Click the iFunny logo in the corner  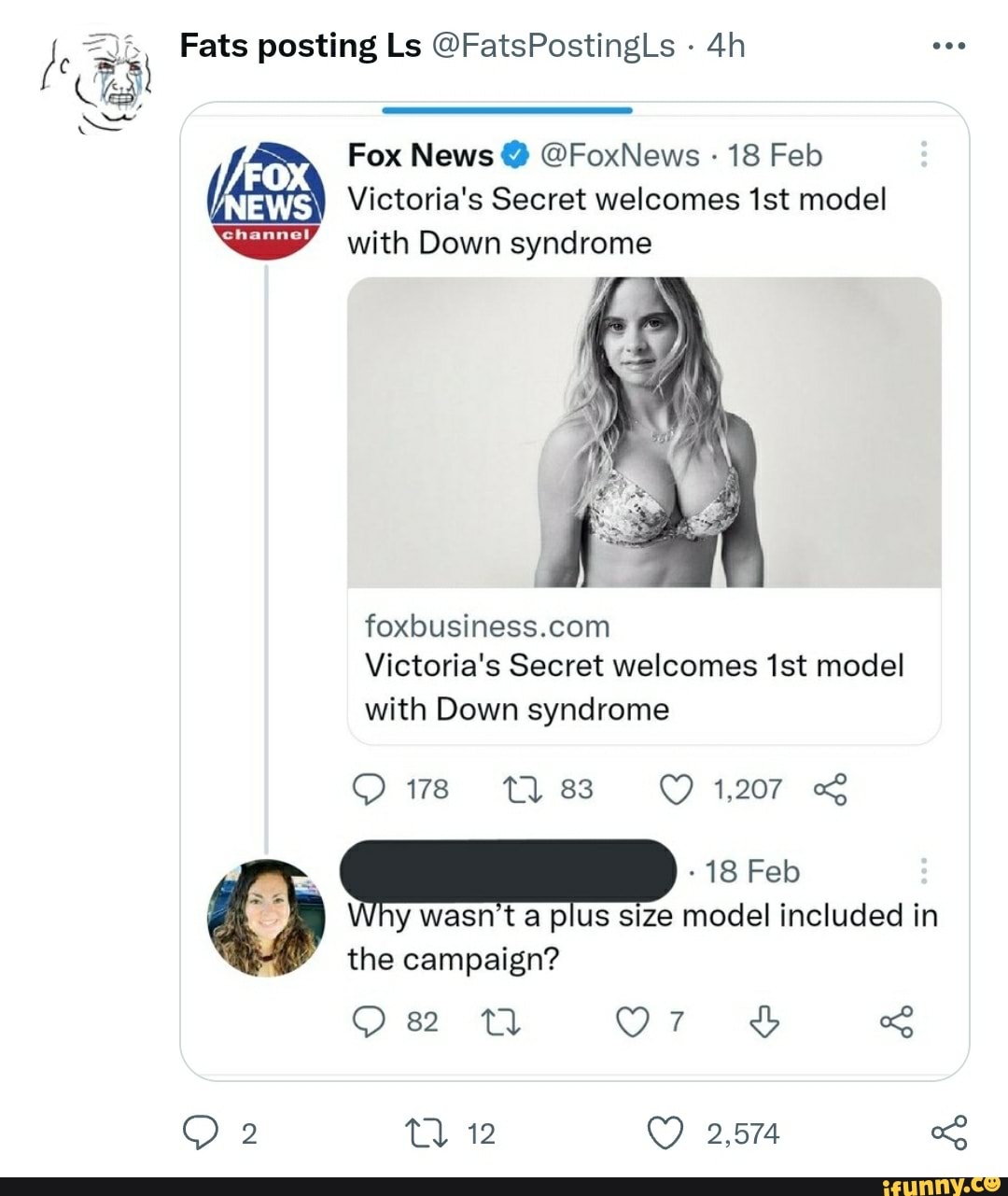coord(943,1184)
